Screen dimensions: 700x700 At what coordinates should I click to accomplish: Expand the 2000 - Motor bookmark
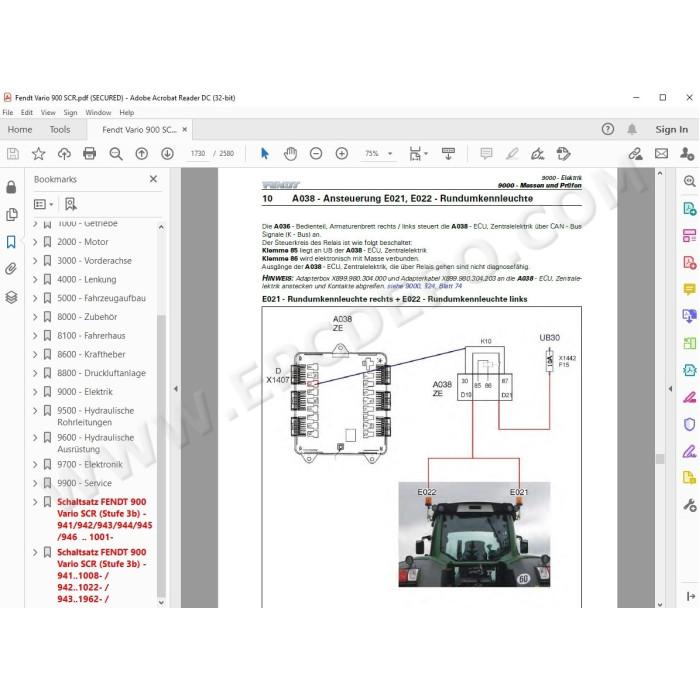click(35, 242)
